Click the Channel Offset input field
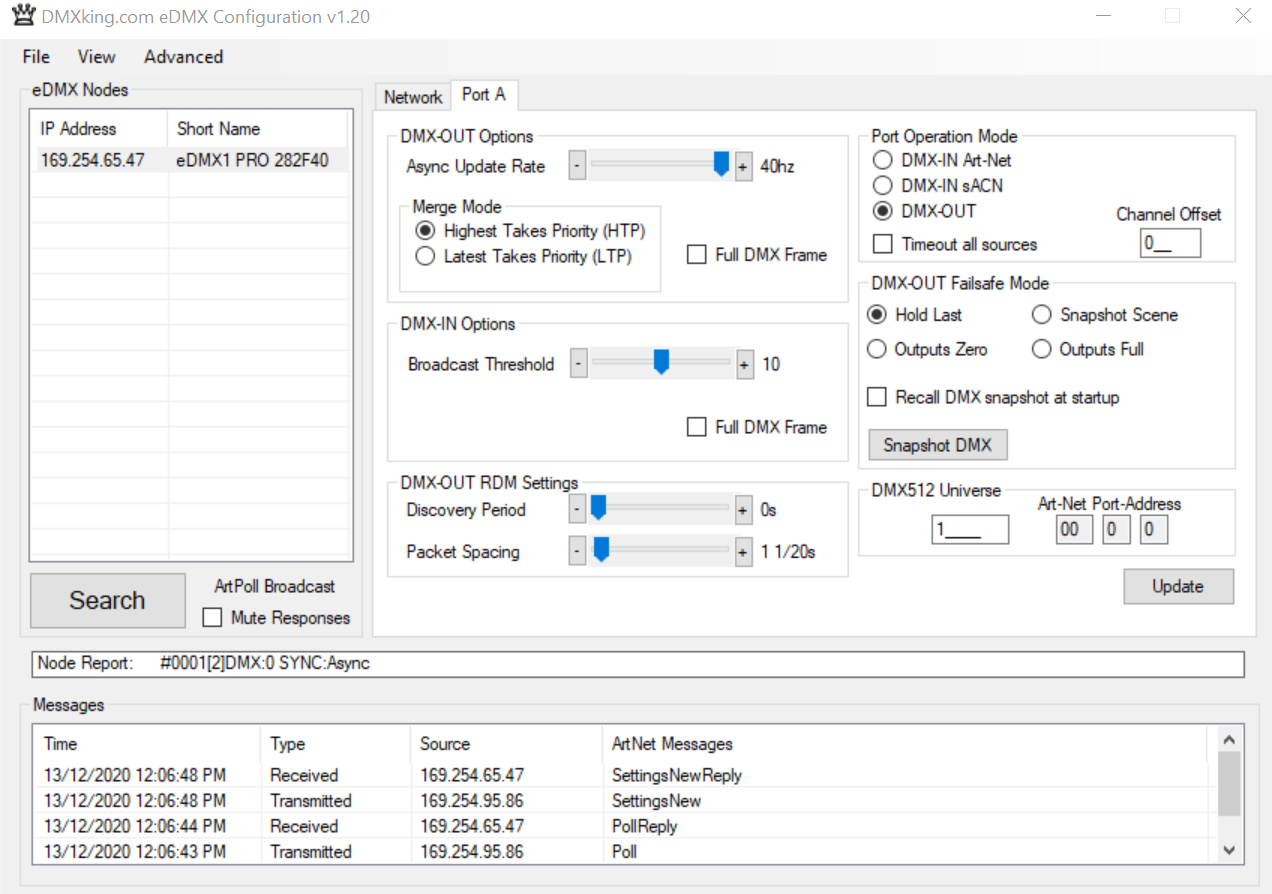The width and height of the screenshot is (1272, 894). tap(1170, 243)
